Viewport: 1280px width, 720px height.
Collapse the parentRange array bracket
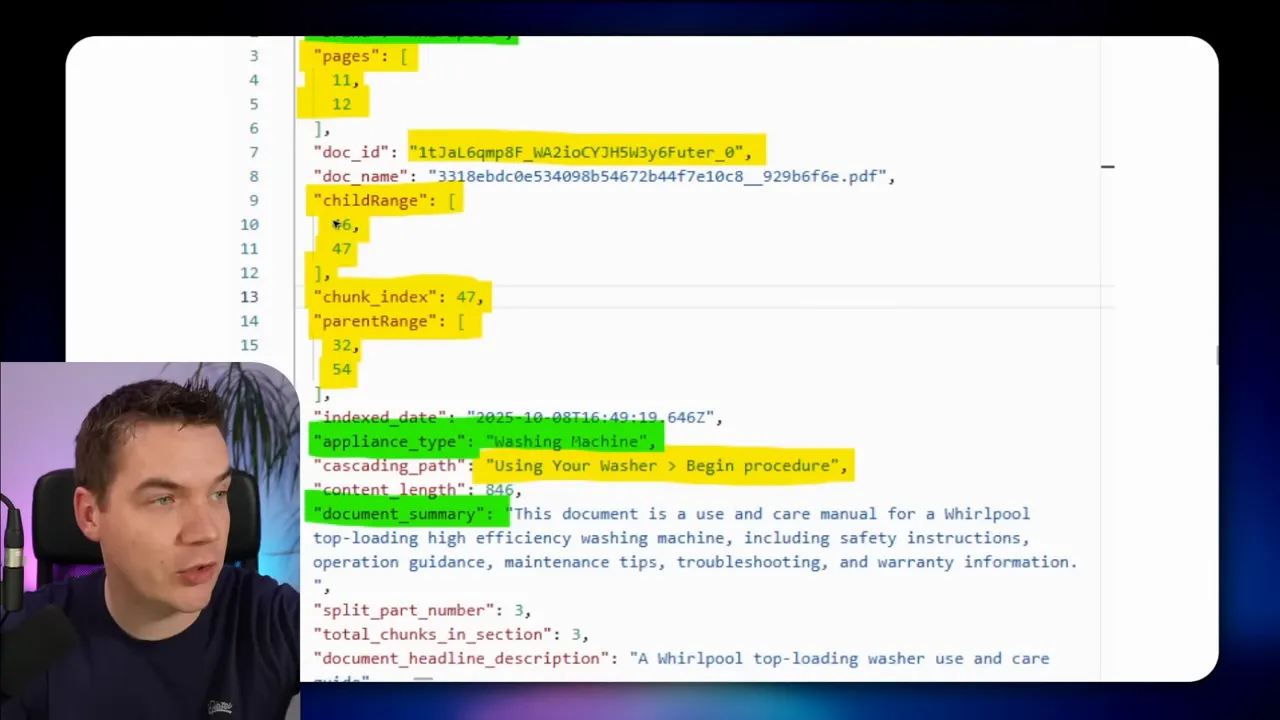pos(460,321)
